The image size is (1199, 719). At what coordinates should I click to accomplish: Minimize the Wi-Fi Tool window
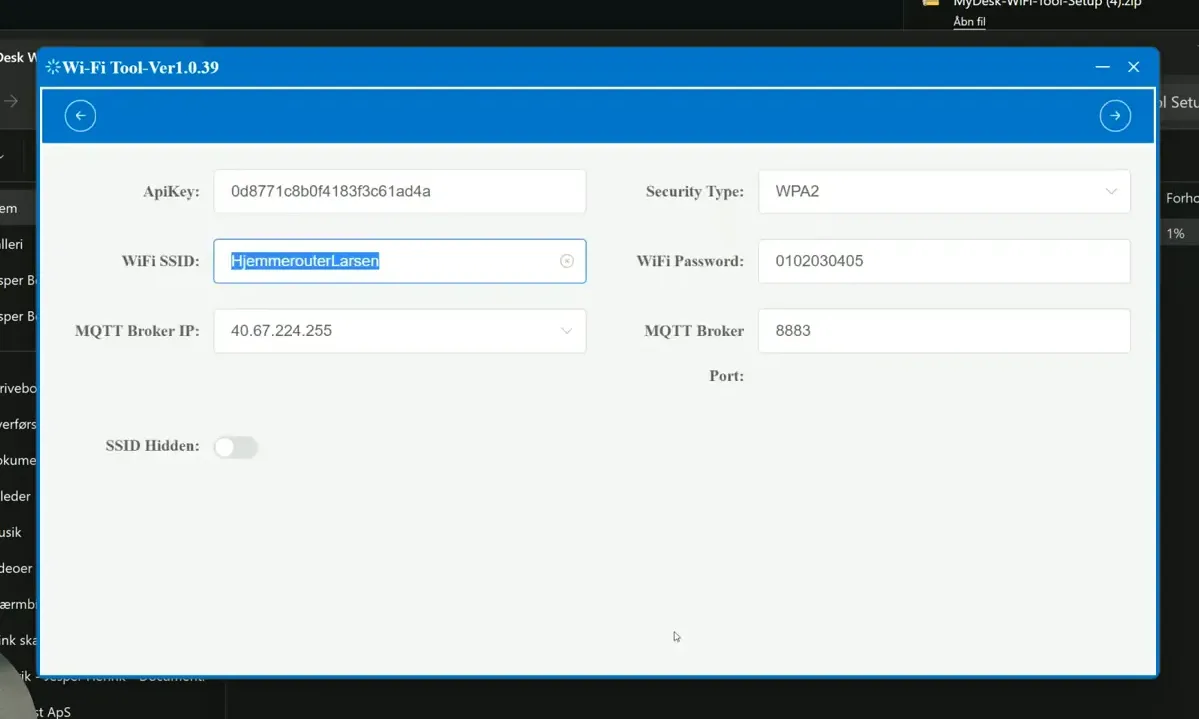[x=1102, y=67]
